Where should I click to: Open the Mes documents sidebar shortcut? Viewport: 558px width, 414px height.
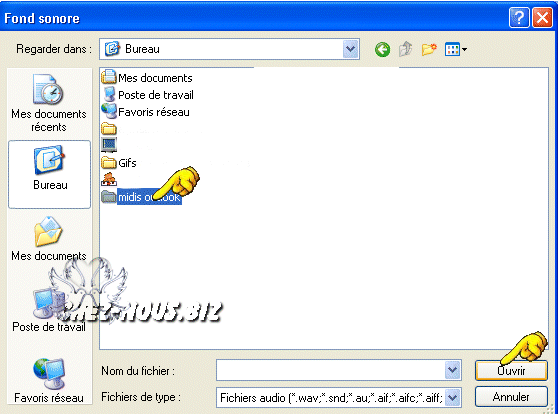(49, 239)
